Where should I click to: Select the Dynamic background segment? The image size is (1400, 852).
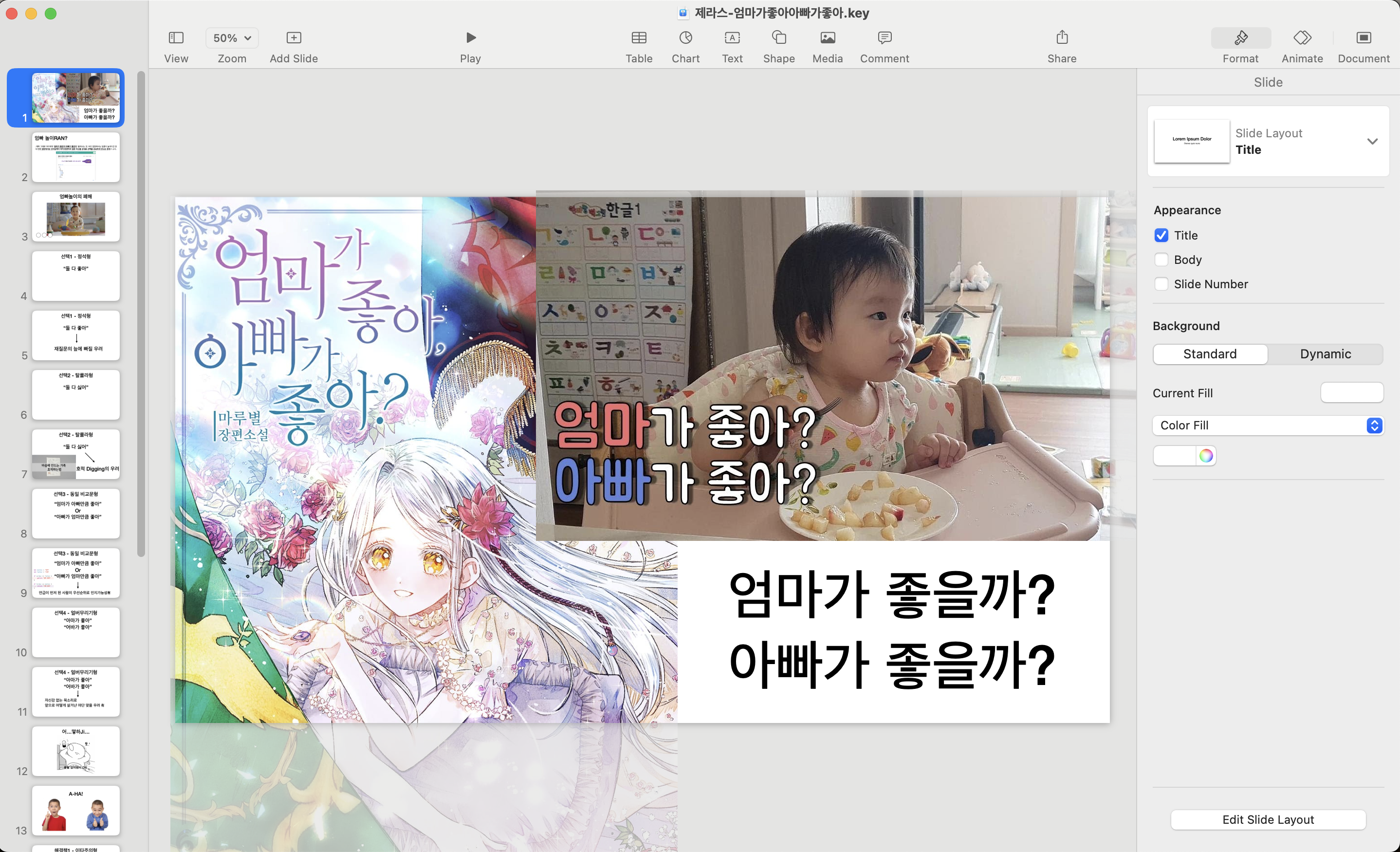1325,354
